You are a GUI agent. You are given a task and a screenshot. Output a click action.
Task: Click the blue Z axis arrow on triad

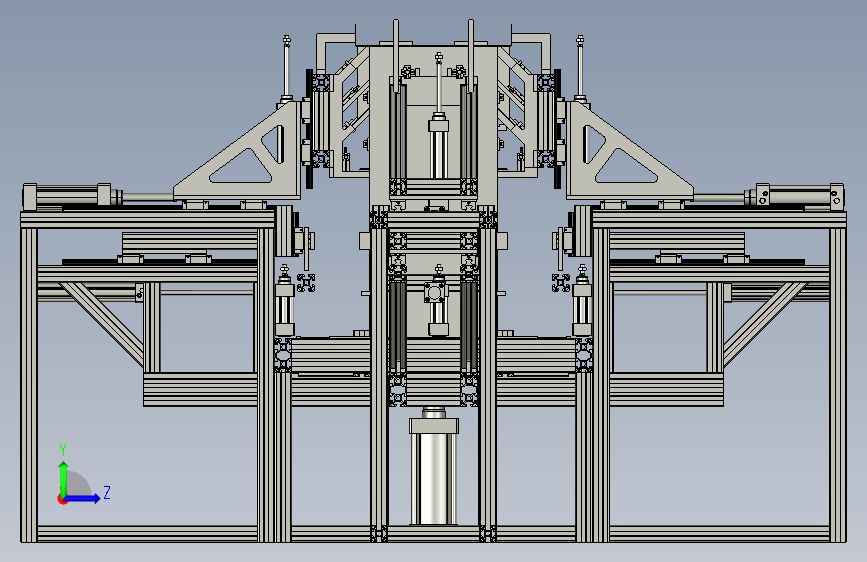pyautogui.click(x=83, y=498)
